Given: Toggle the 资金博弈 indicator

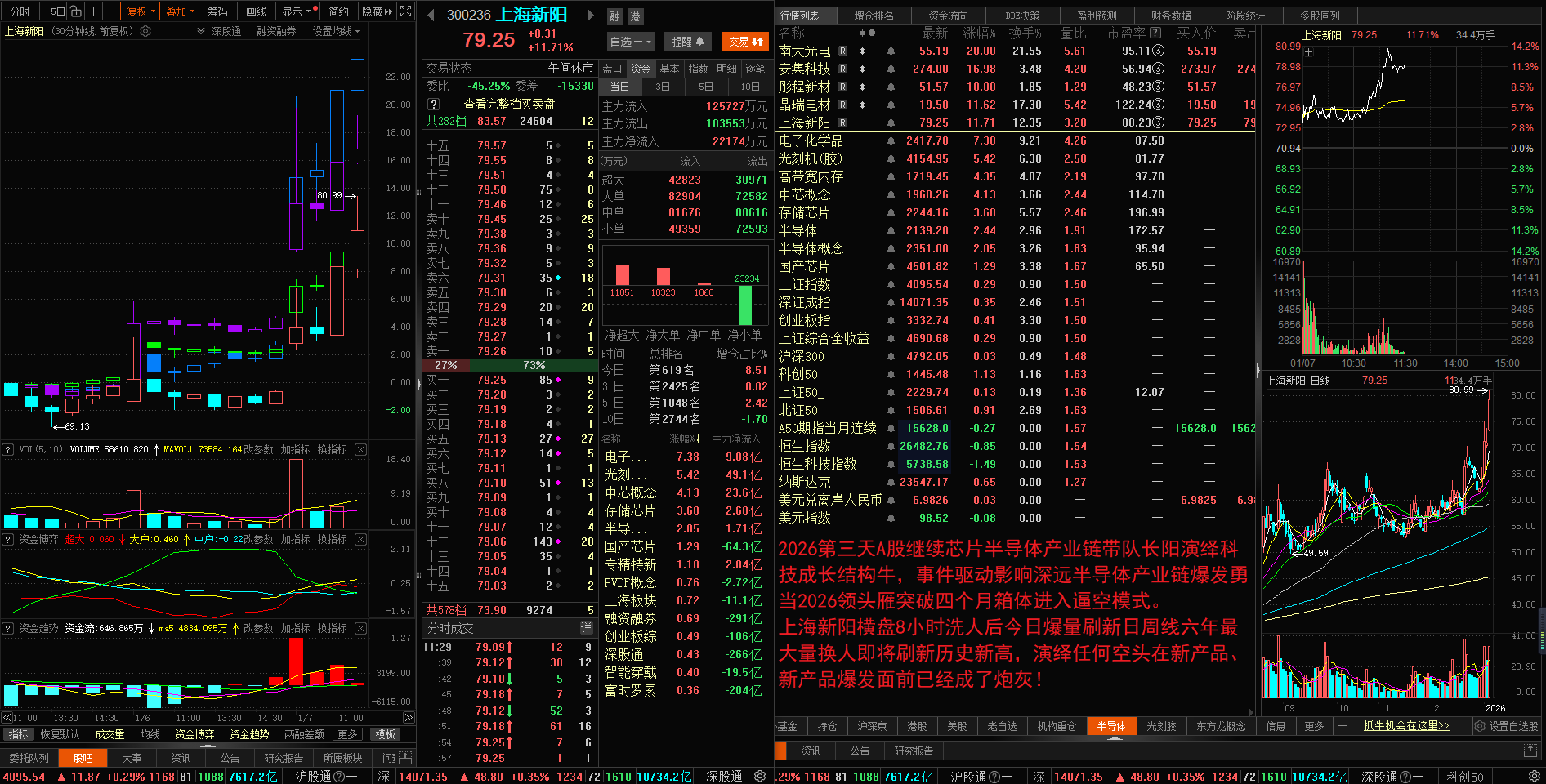Looking at the screenshot, I should 194,734.
